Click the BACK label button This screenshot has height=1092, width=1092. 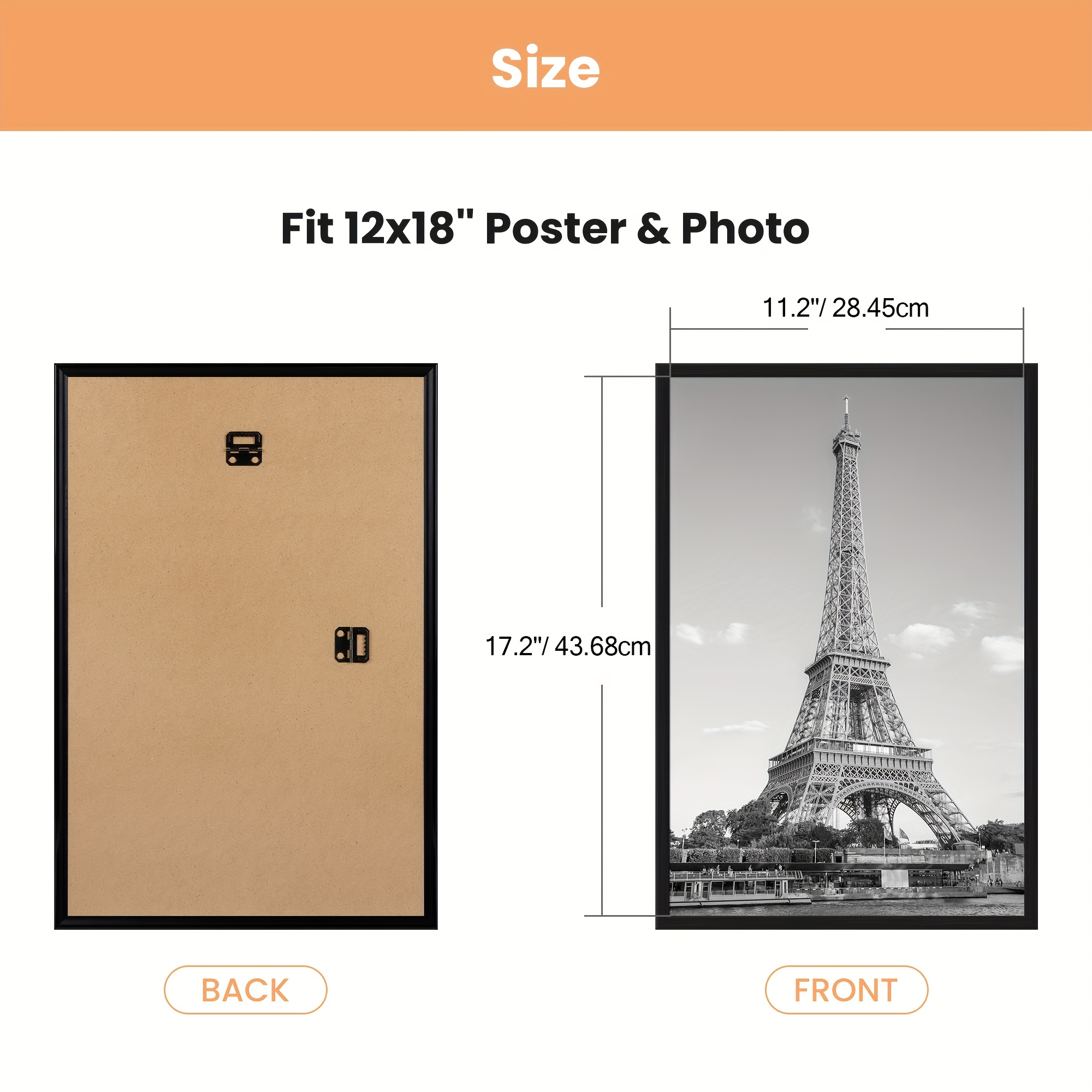245,990
